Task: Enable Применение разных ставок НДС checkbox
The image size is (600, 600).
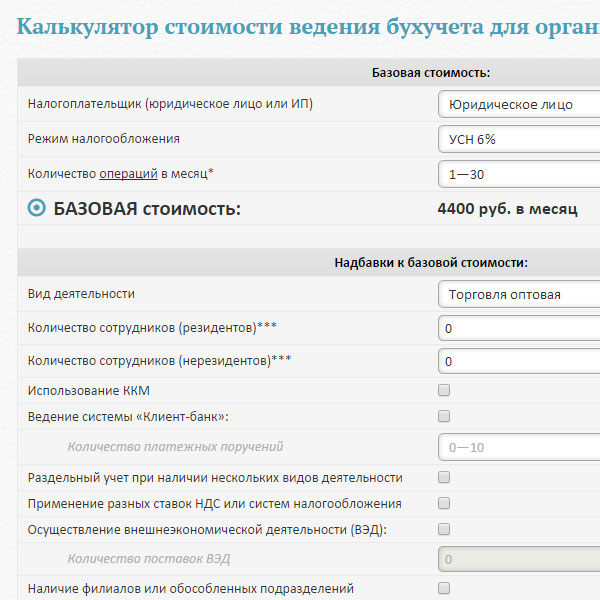Action: [444, 503]
